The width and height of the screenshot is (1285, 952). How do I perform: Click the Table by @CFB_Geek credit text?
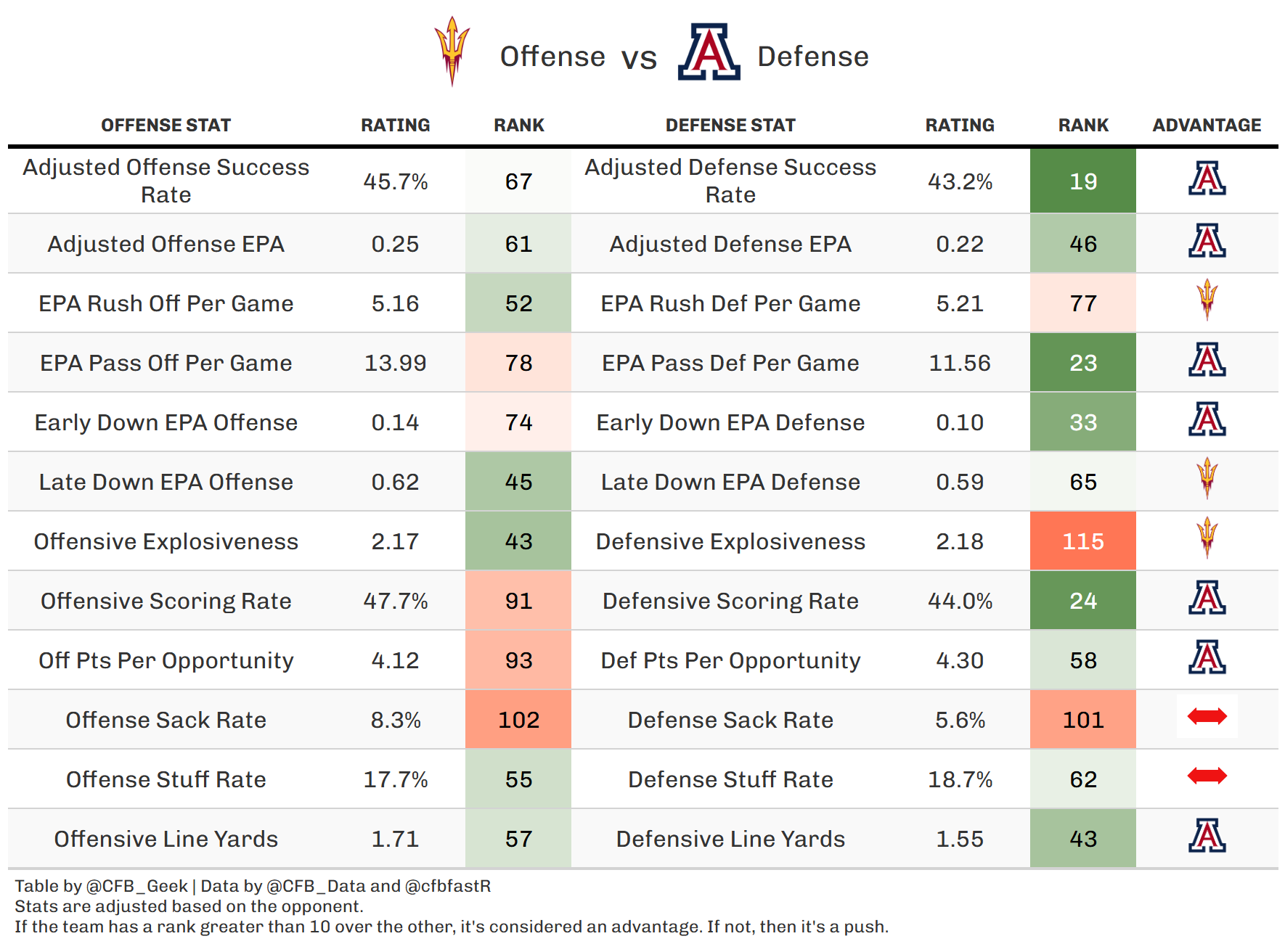click(x=100, y=886)
